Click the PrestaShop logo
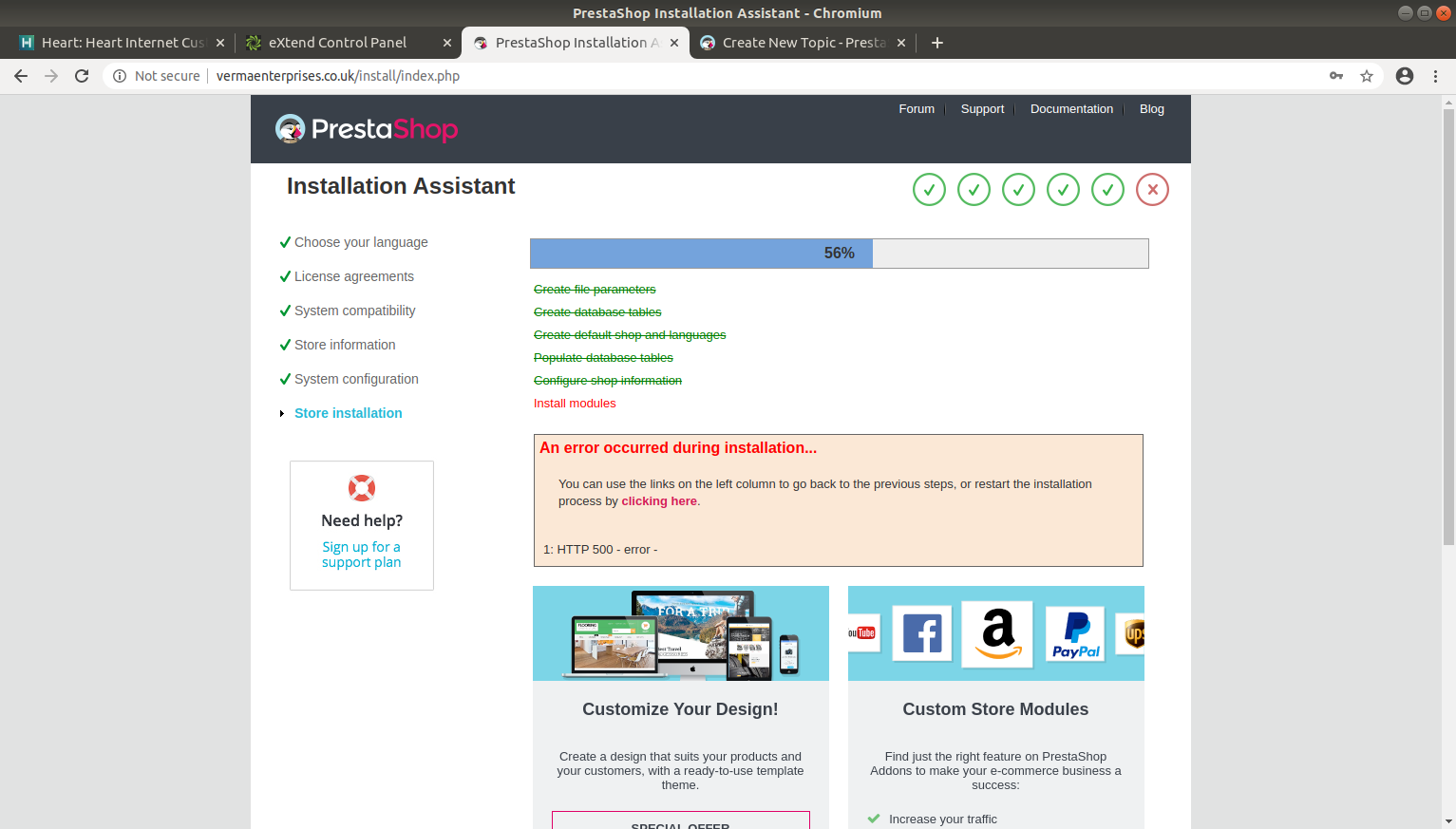This screenshot has height=829, width=1456. (x=367, y=129)
